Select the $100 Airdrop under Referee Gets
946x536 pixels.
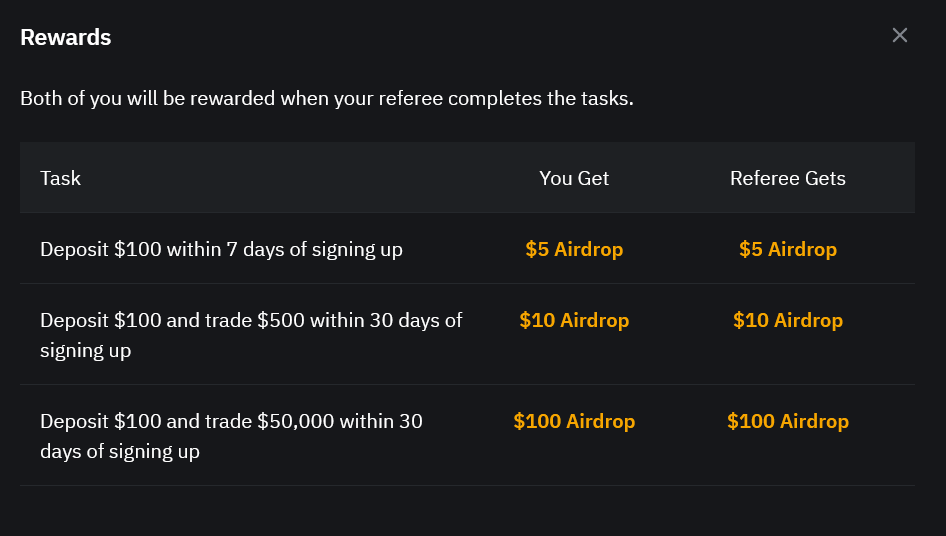[788, 421]
